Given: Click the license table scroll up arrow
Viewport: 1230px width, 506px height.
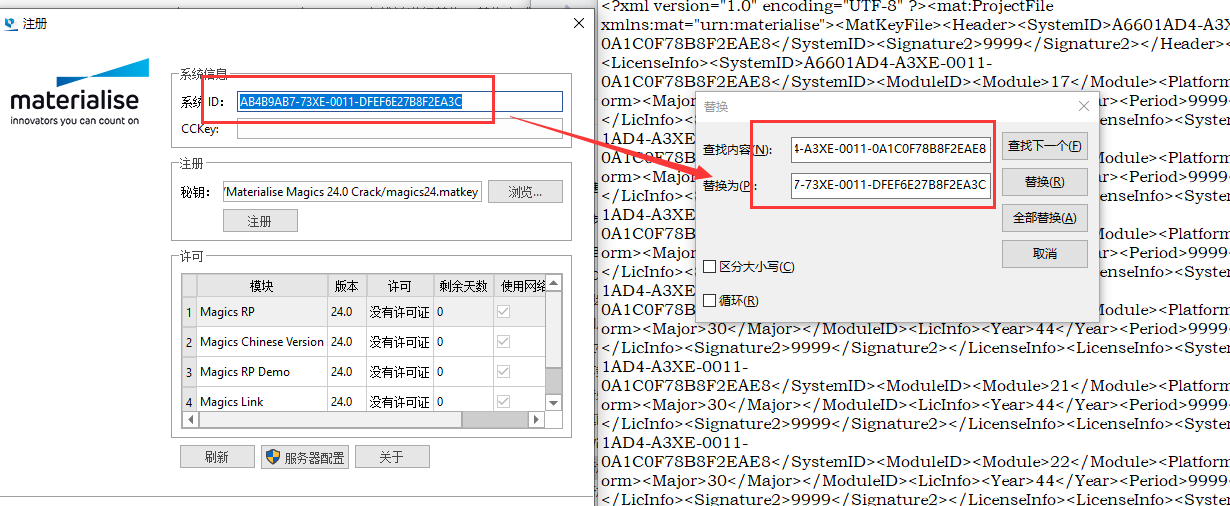Looking at the screenshot, I should pyautogui.click(x=554, y=284).
